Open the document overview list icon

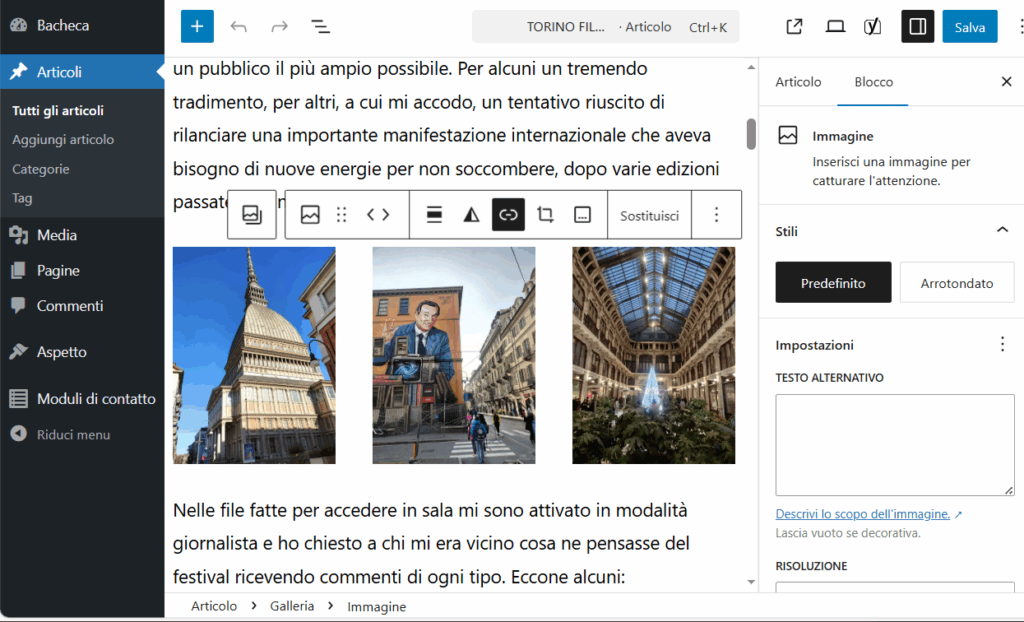point(320,27)
